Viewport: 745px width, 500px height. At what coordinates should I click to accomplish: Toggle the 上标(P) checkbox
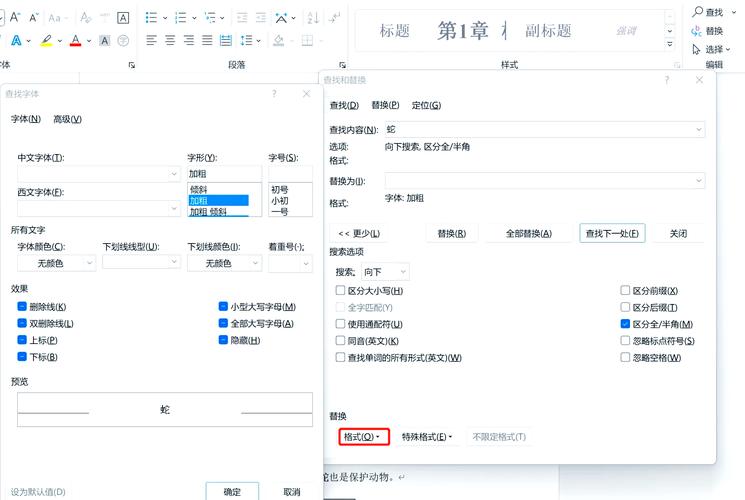pos(22,340)
